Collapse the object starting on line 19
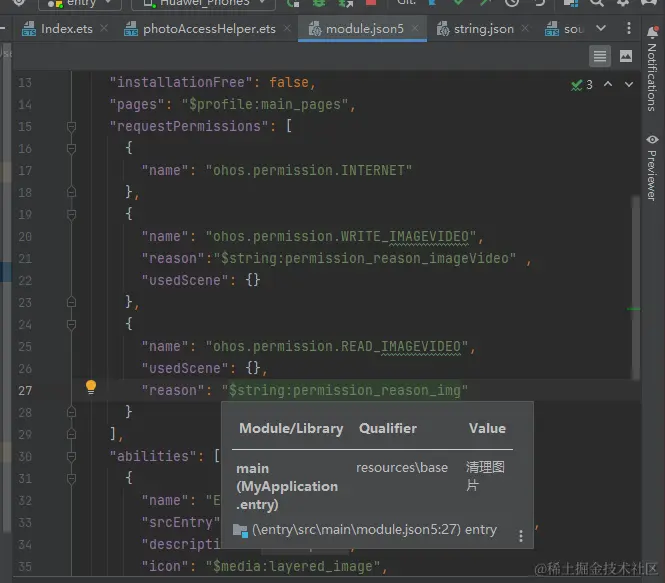This screenshot has width=665, height=583. 71,214
